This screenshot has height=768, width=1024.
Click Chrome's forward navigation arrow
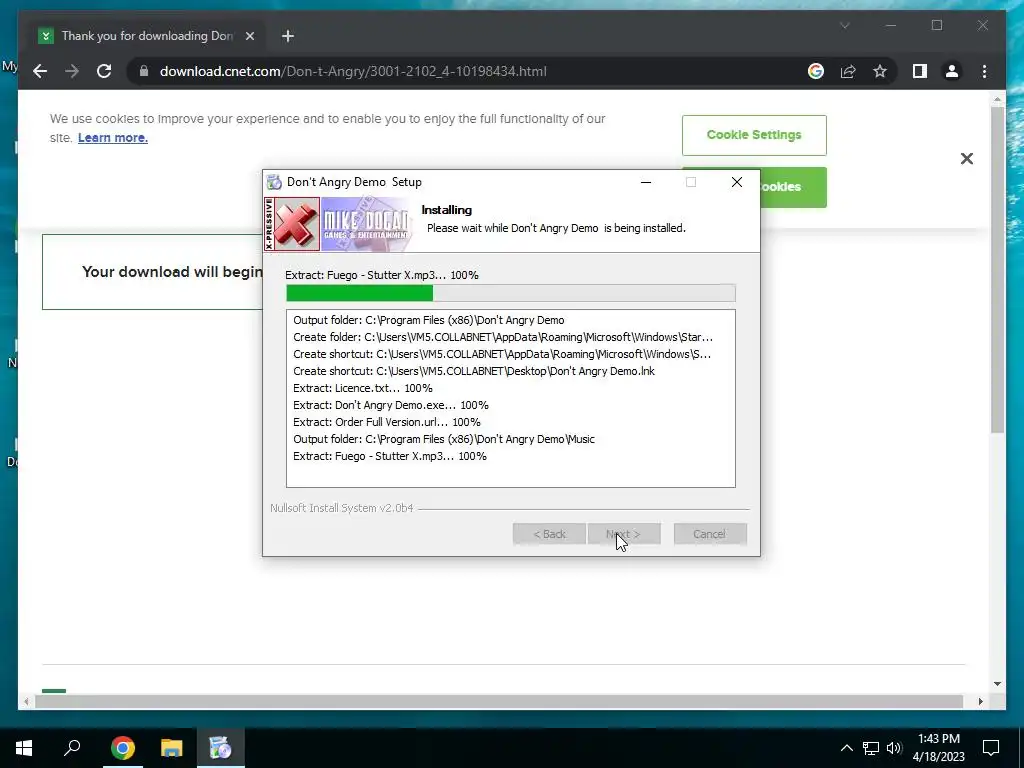coord(72,71)
